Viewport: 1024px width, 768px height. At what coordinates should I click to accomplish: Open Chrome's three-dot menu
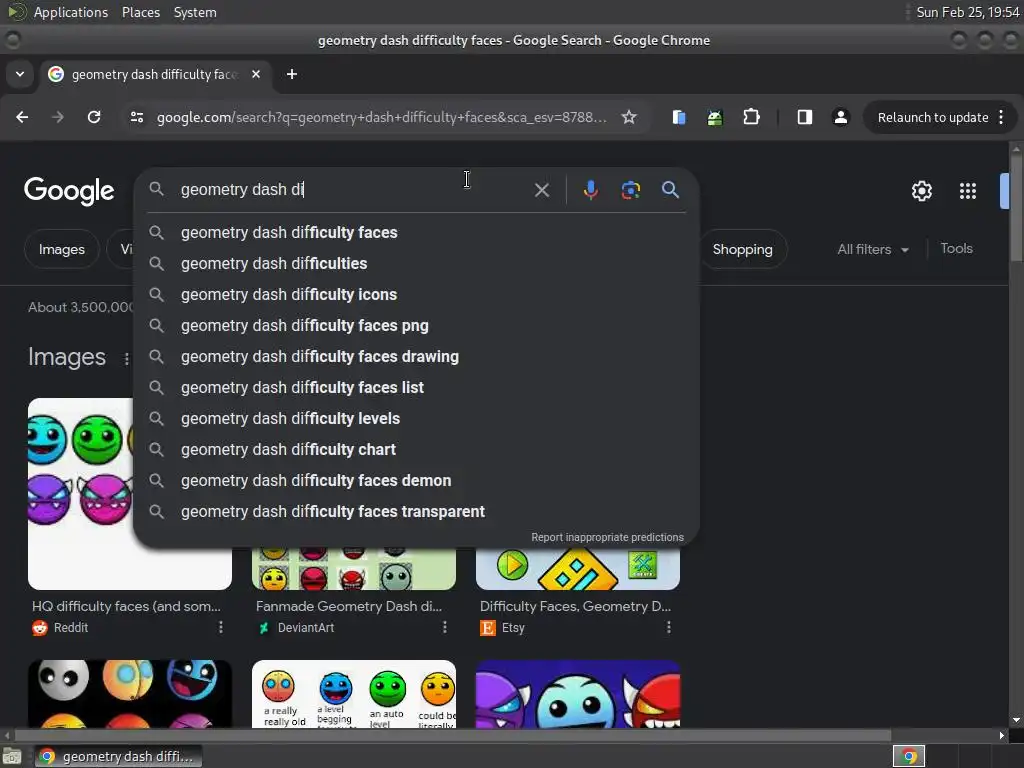pyautogui.click(x=1001, y=117)
